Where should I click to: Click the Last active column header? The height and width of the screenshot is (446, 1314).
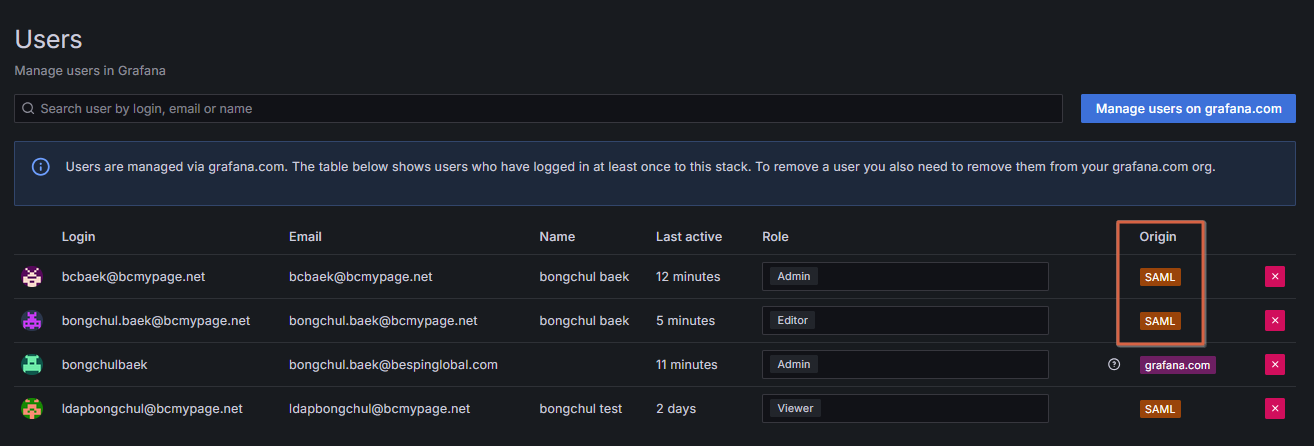click(x=688, y=237)
